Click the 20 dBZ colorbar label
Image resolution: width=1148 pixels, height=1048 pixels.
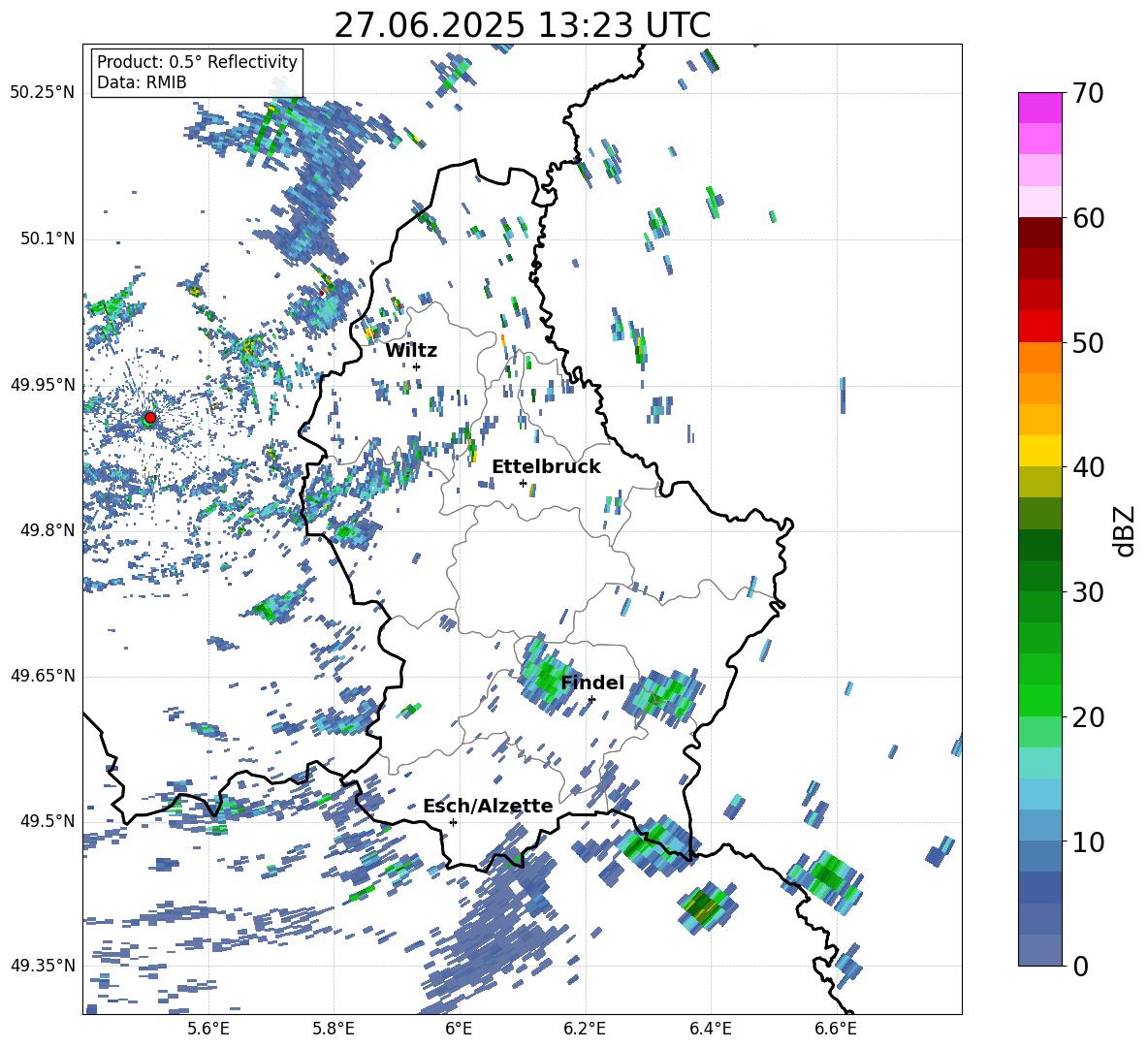click(1088, 716)
